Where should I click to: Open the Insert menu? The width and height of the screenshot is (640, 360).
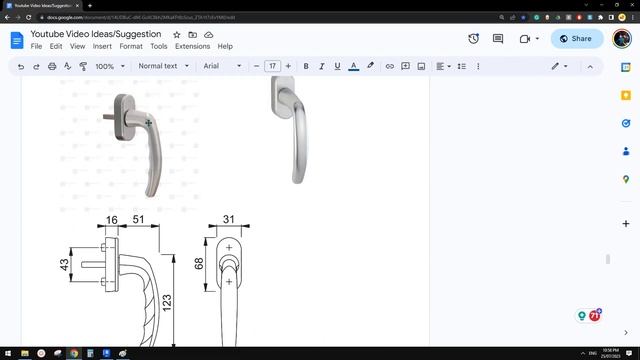tap(102, 47)
